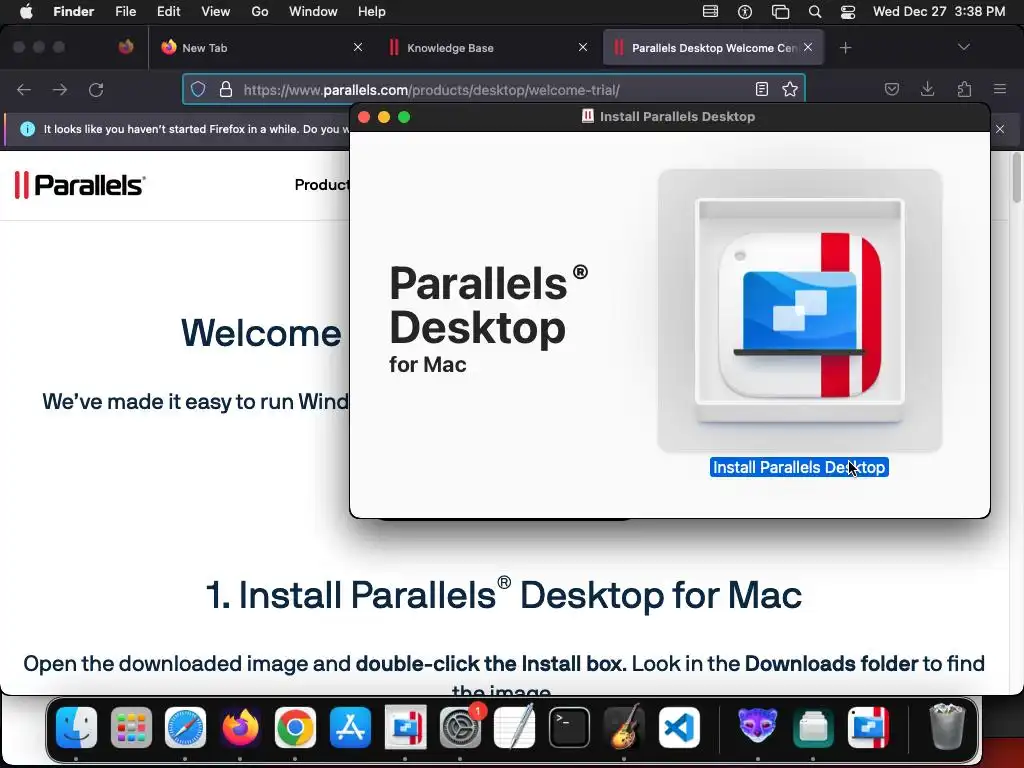Open the Firefox hamburger application menu
This screenshot has height=768, width=1024.
1000,89
